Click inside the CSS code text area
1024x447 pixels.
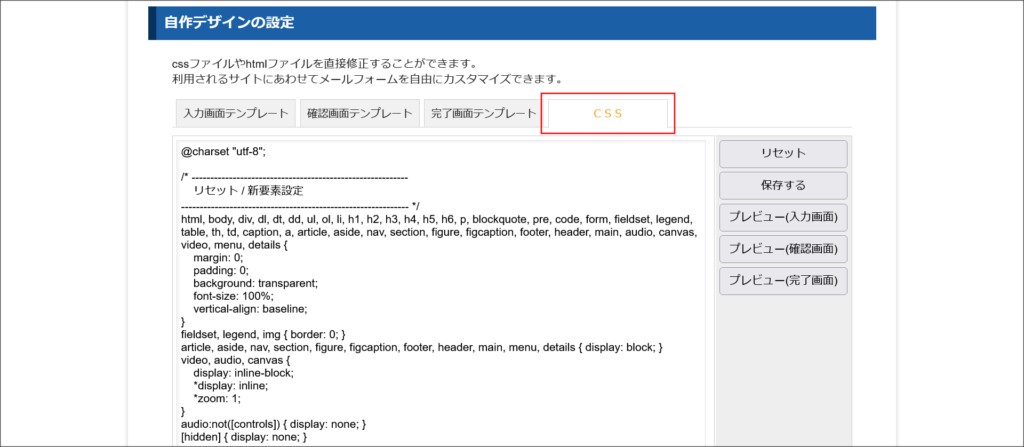tap(441, 293)
